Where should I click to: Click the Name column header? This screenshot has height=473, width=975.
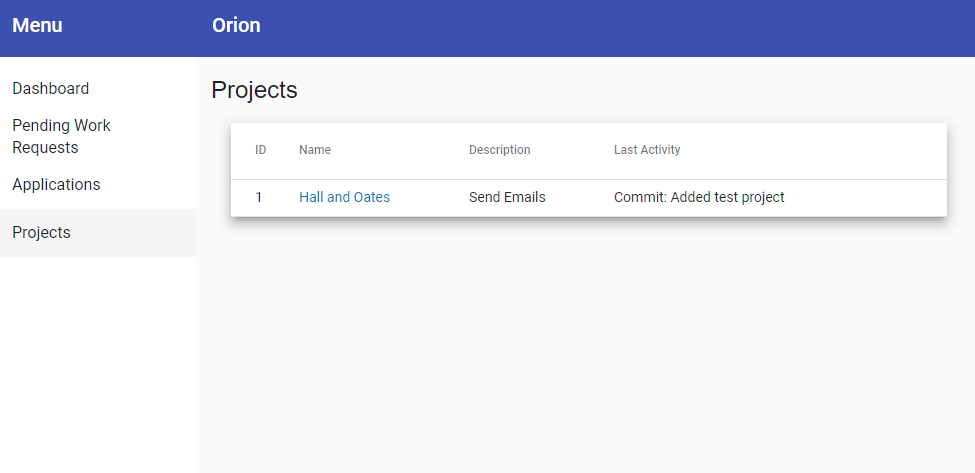[315, 150]
